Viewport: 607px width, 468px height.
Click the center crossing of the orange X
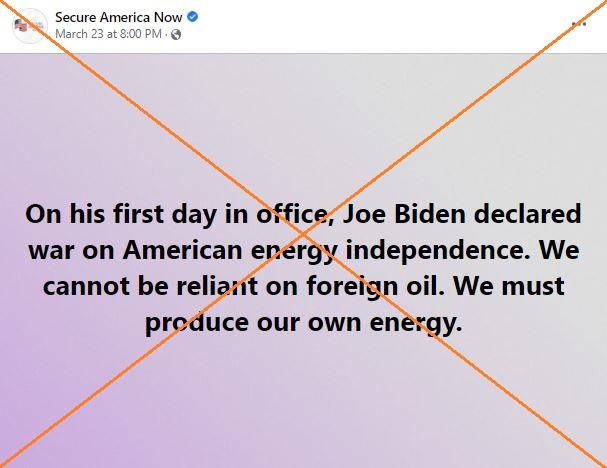pos(303,233)
